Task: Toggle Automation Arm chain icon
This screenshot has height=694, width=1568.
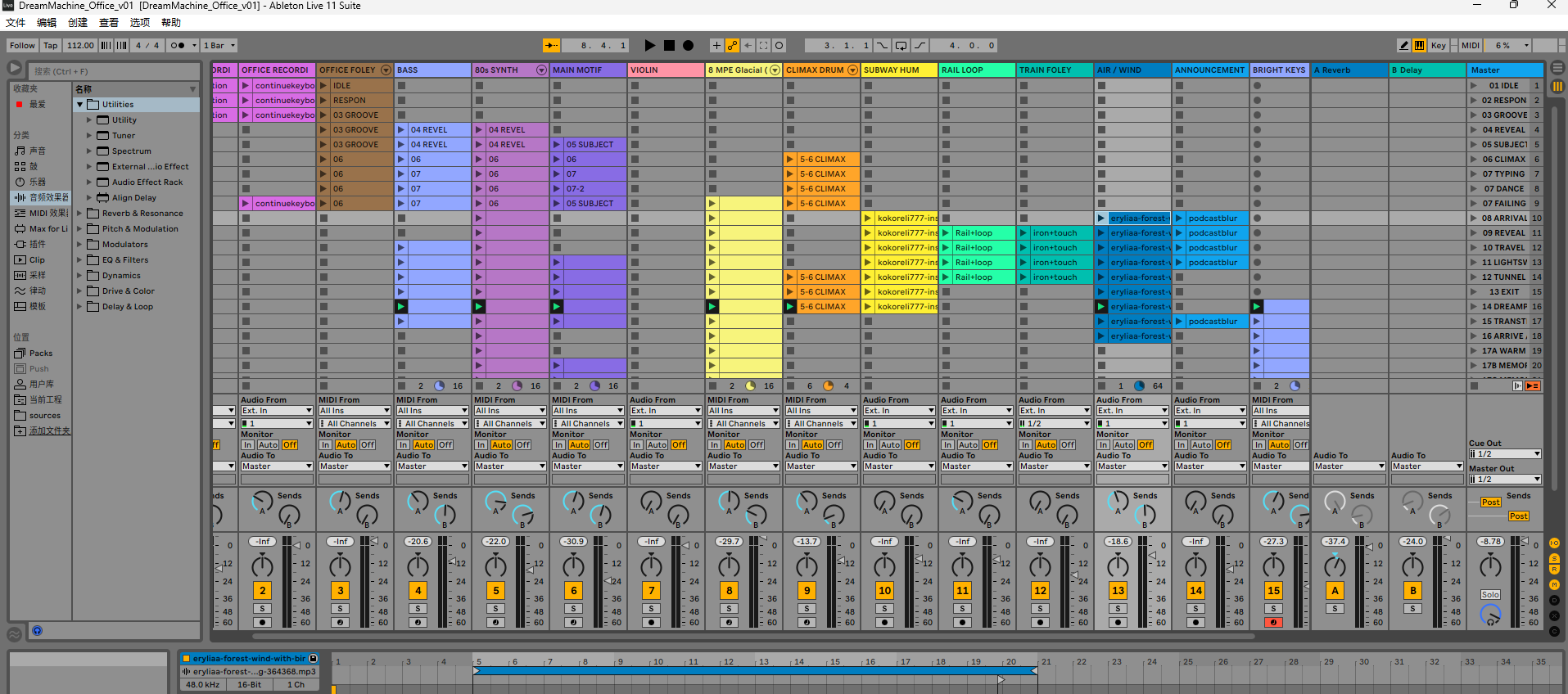Action: [732, 46]
